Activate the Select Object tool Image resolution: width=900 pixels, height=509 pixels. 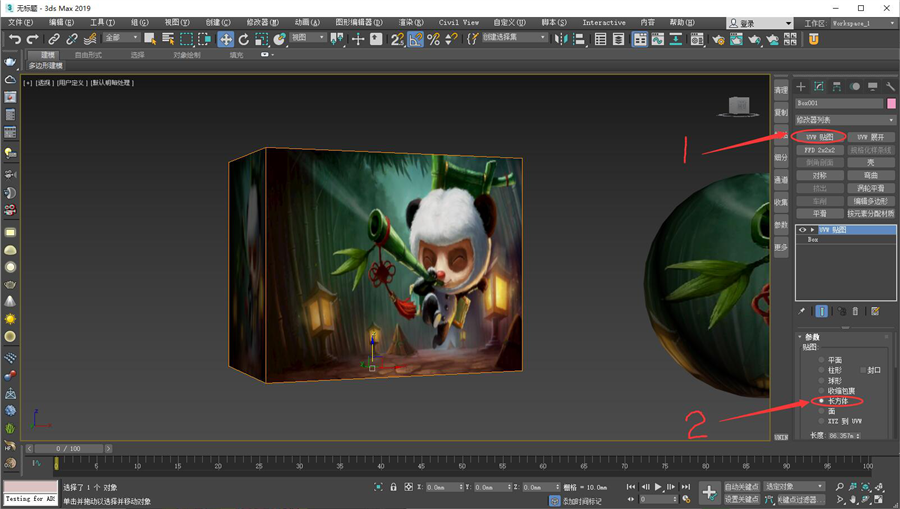(x=150, y=39)
